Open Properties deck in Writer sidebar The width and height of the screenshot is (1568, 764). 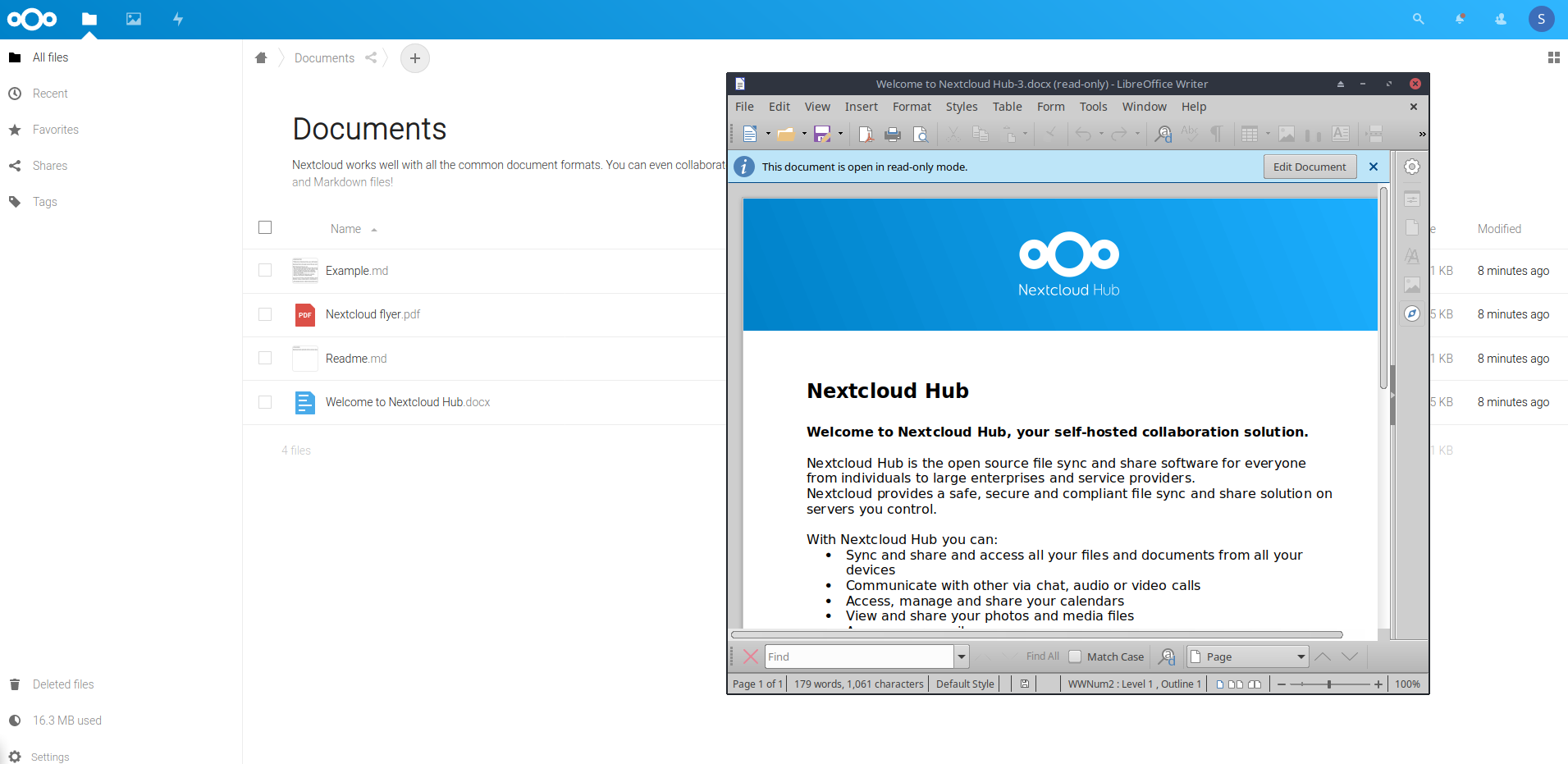click(1412, 199)
